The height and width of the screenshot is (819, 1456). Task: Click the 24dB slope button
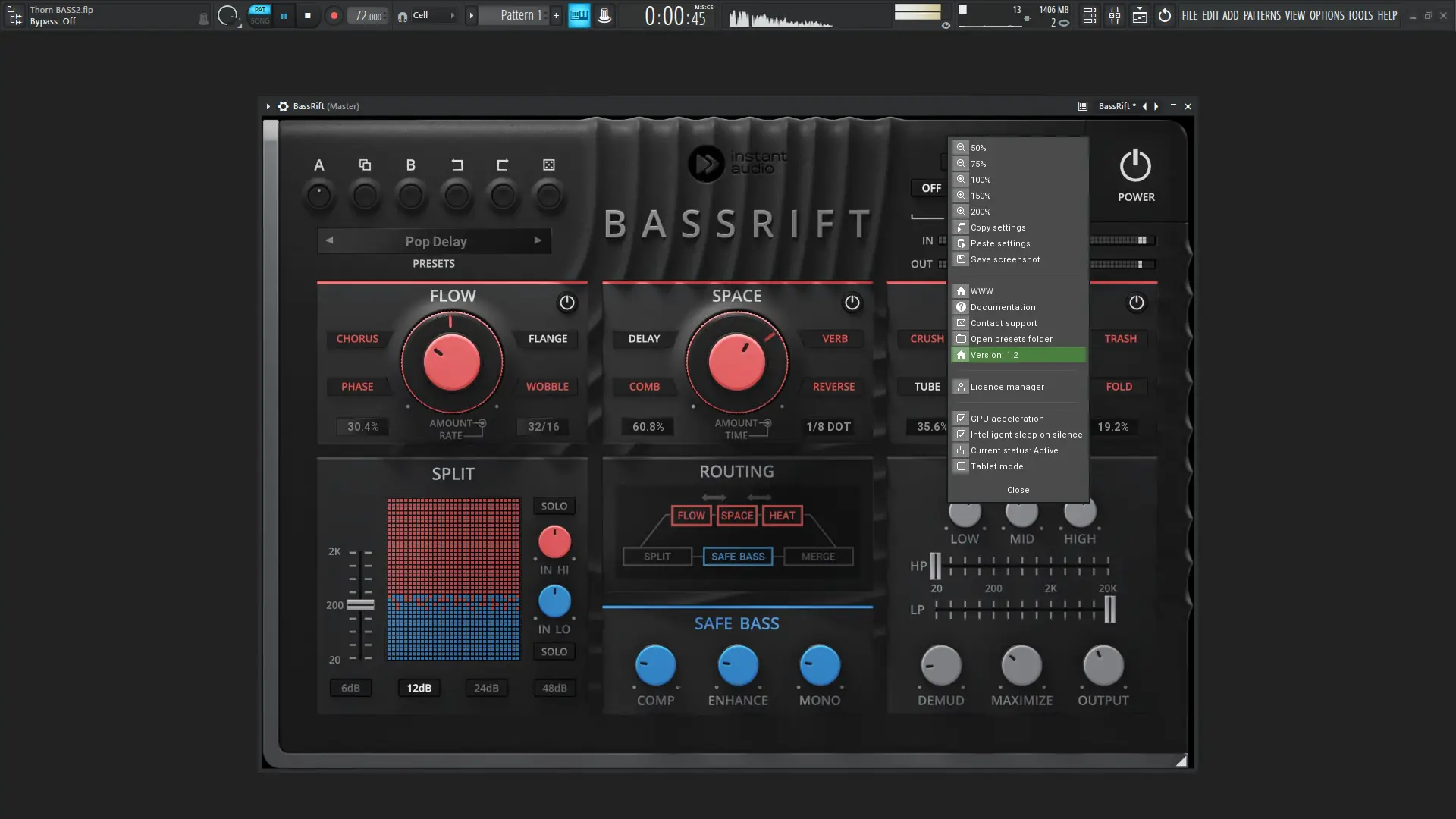pyautogui.click(x=486, y=688)
